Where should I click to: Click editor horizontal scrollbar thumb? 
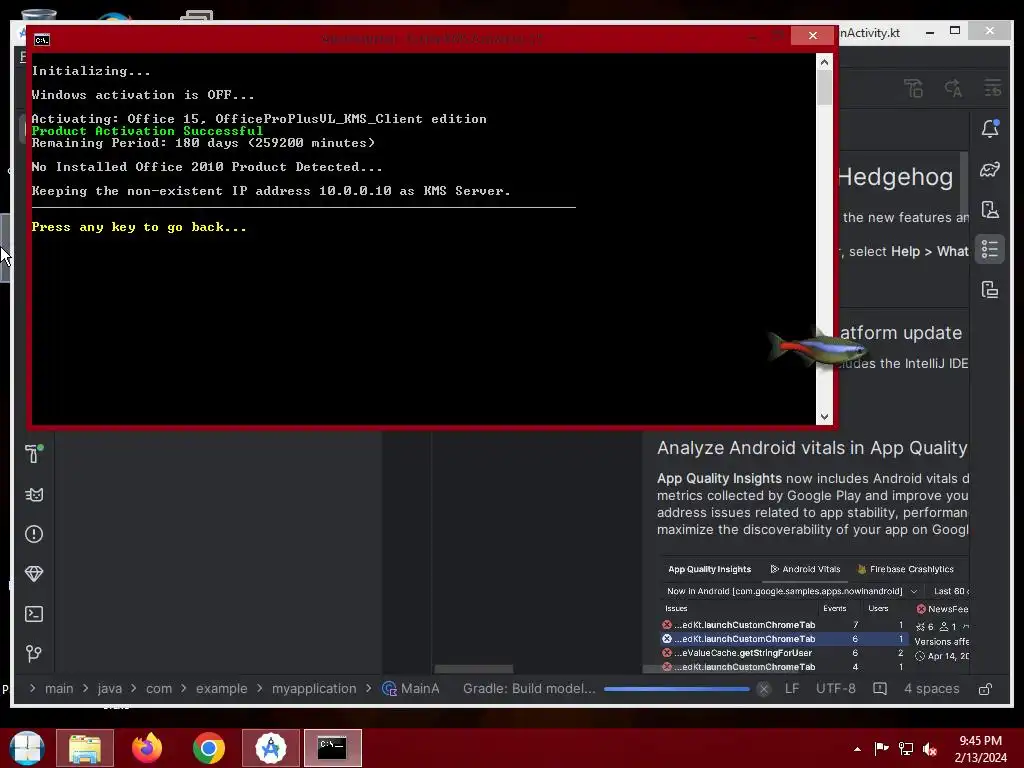pos(474,669)
